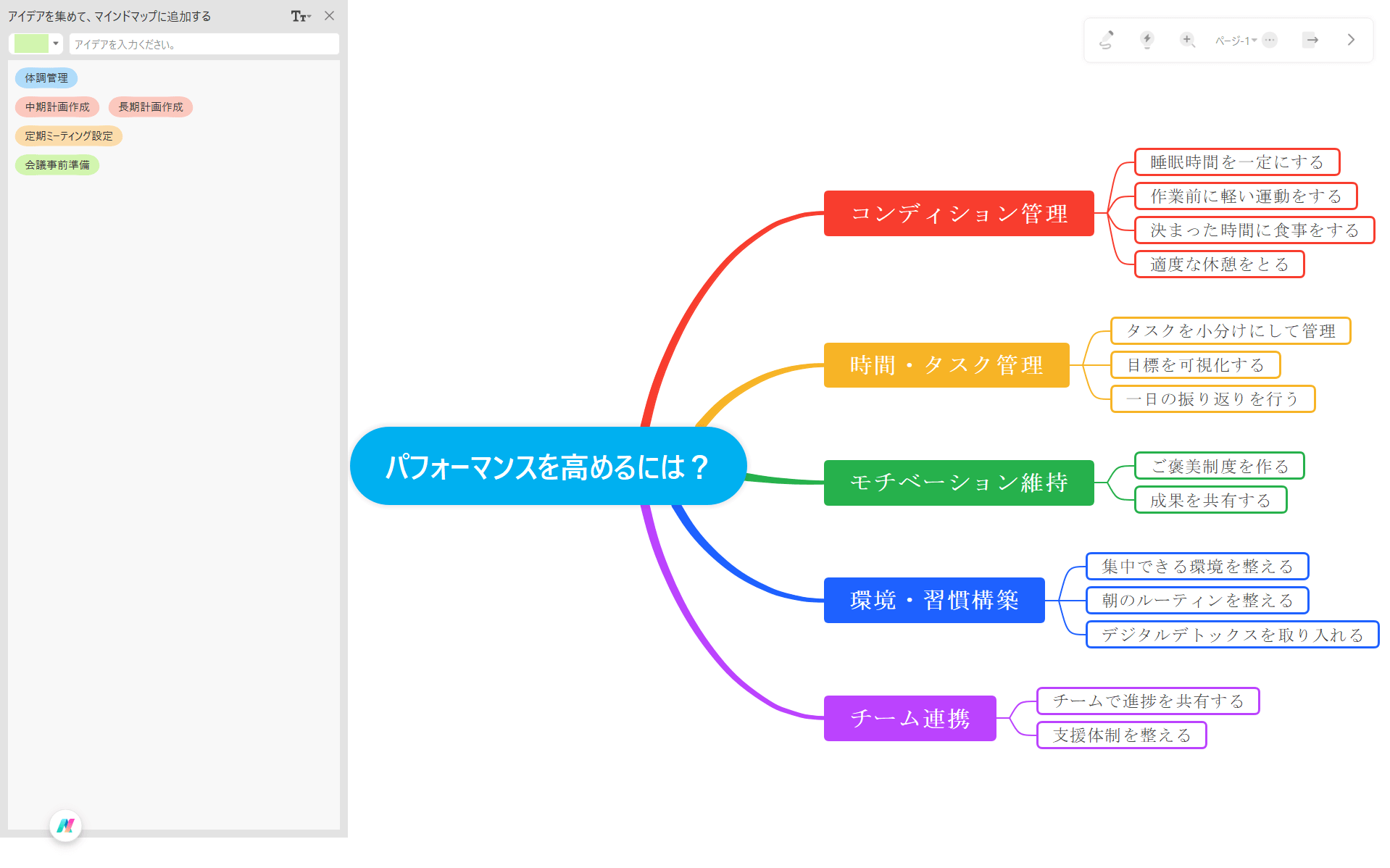
Task: Click the lightbulb idea-generation icon
Action: click(1147, 40)
